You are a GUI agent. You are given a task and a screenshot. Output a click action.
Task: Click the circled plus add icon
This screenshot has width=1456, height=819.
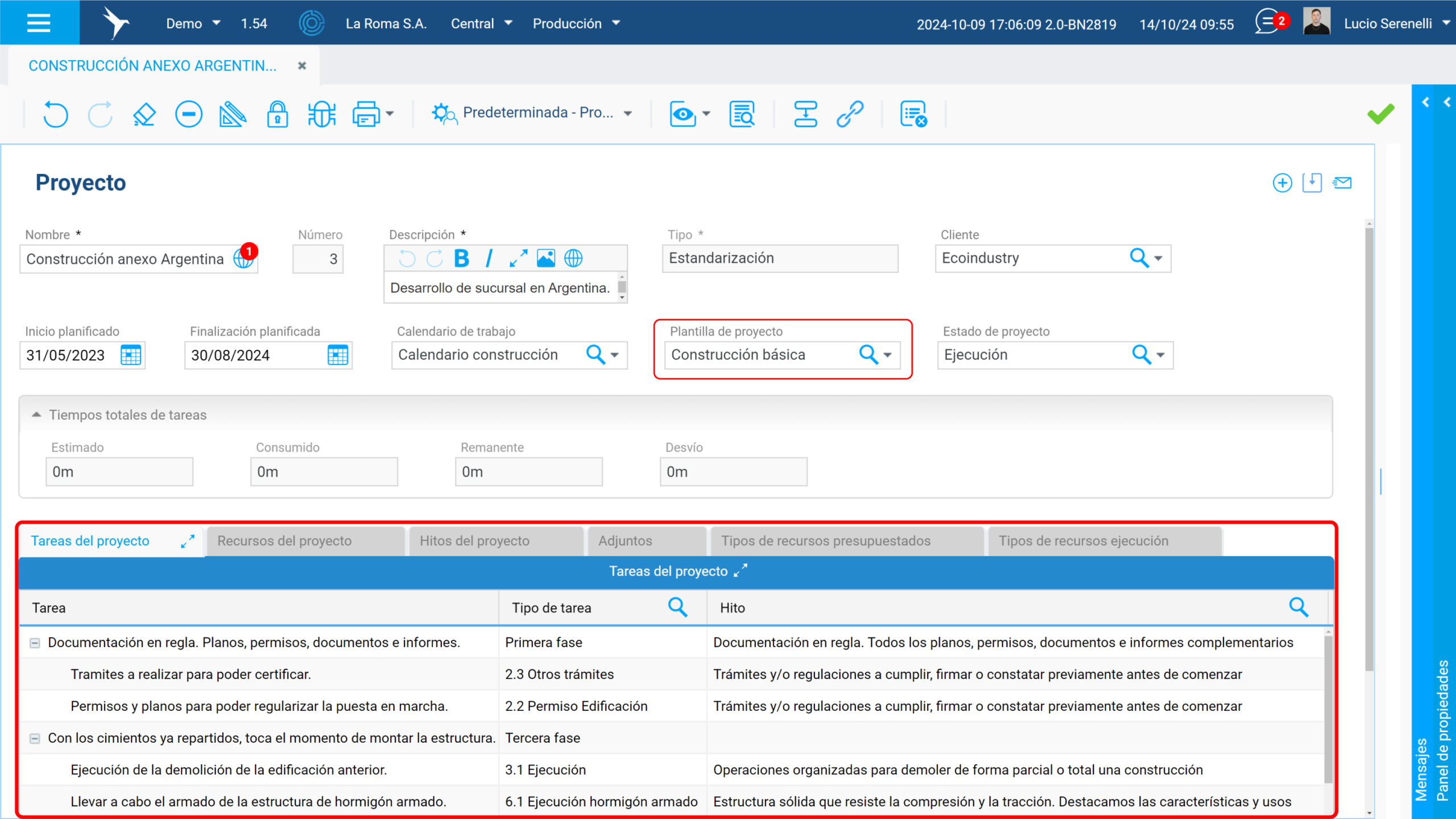point(1282,183)
